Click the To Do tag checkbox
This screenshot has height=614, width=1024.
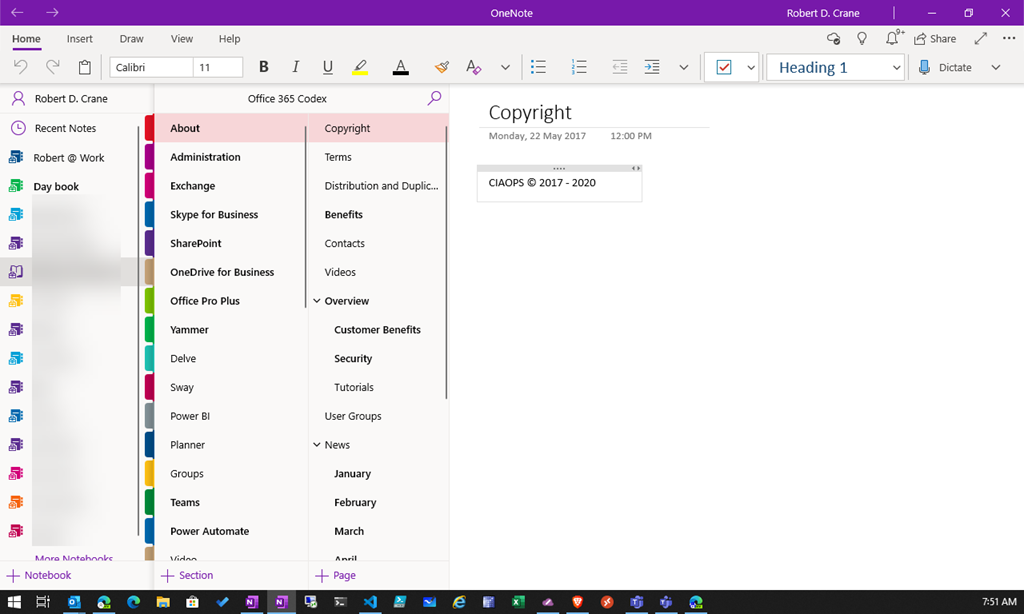[x=724, y=67]
